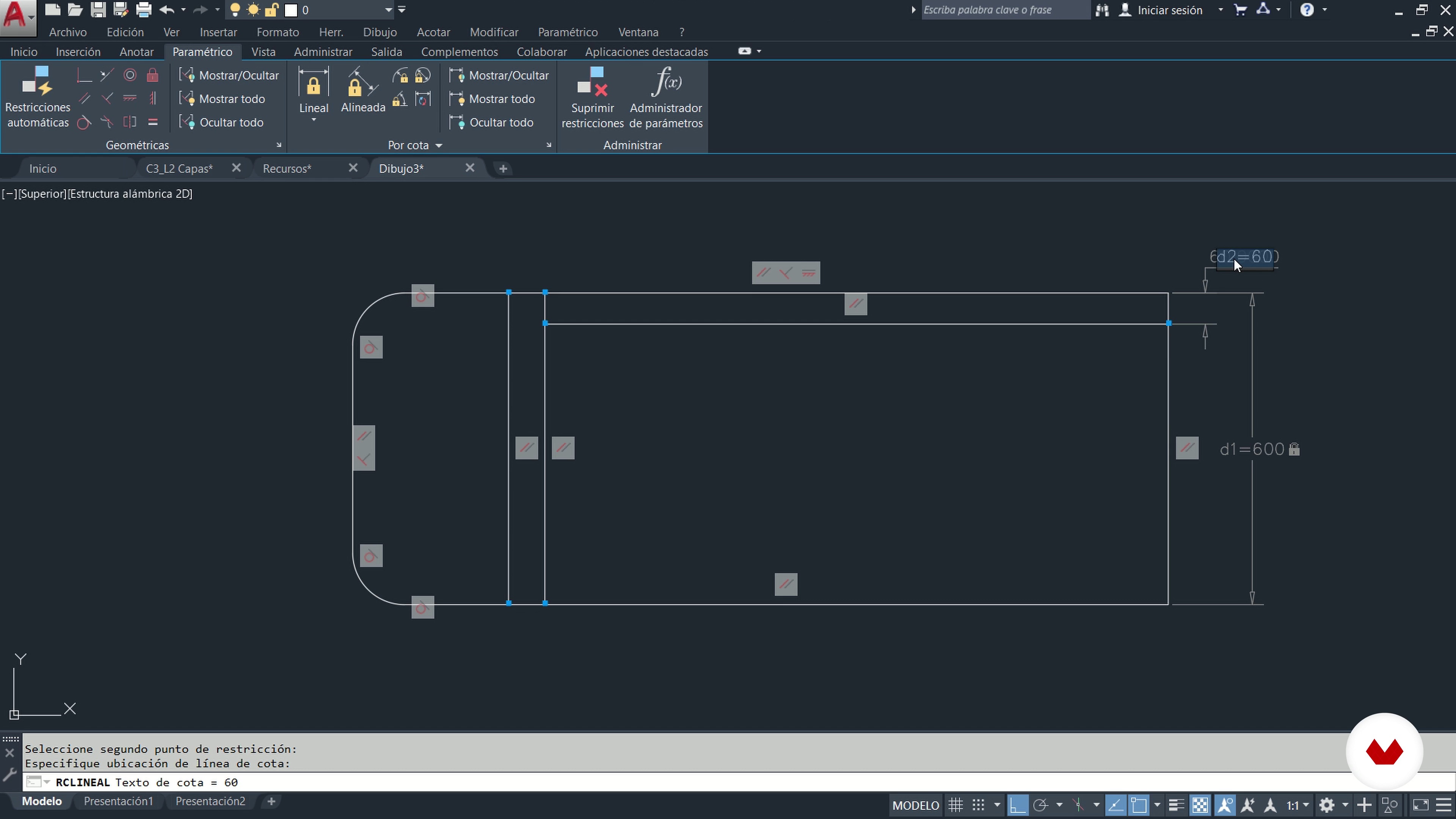
Task: Click the Alineada dimensional constraint tool
Action: (x=363, y=91)
